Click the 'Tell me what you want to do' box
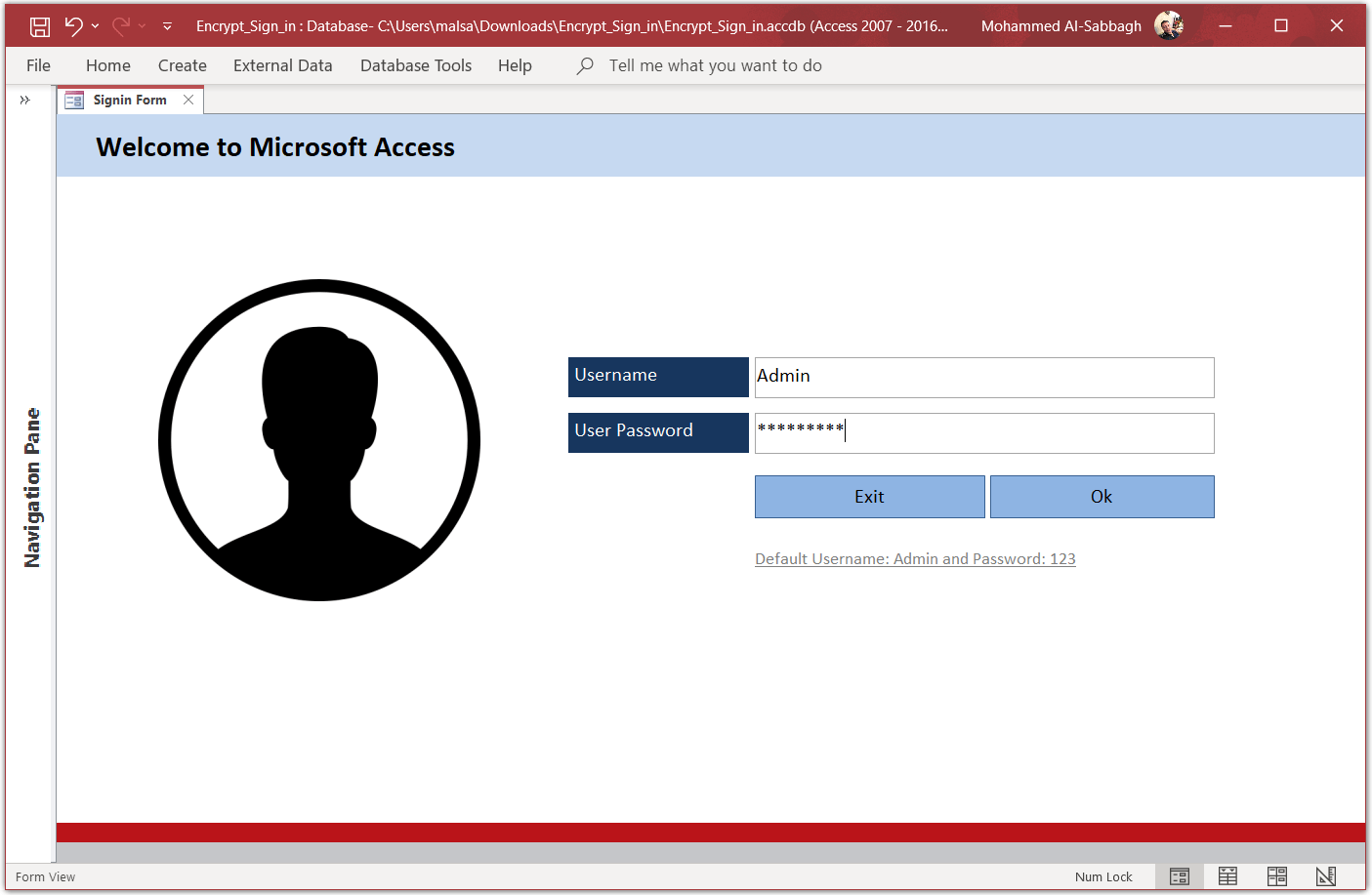This screenshot has height=895, width=1372. tap(716, 65)
